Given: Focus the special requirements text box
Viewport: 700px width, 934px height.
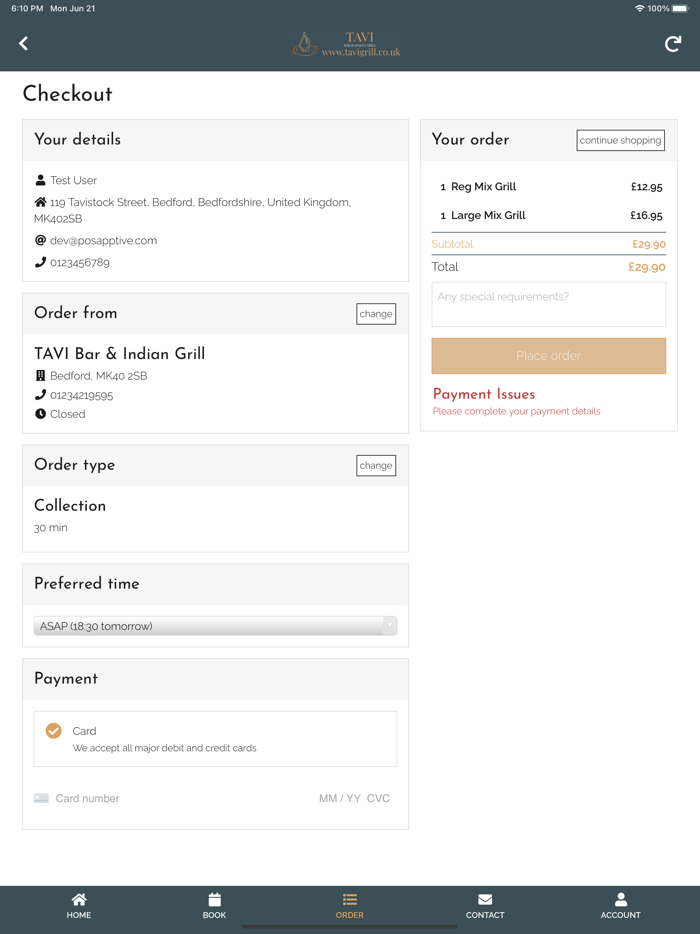Looking at the screenshot, I should (548, 304).
